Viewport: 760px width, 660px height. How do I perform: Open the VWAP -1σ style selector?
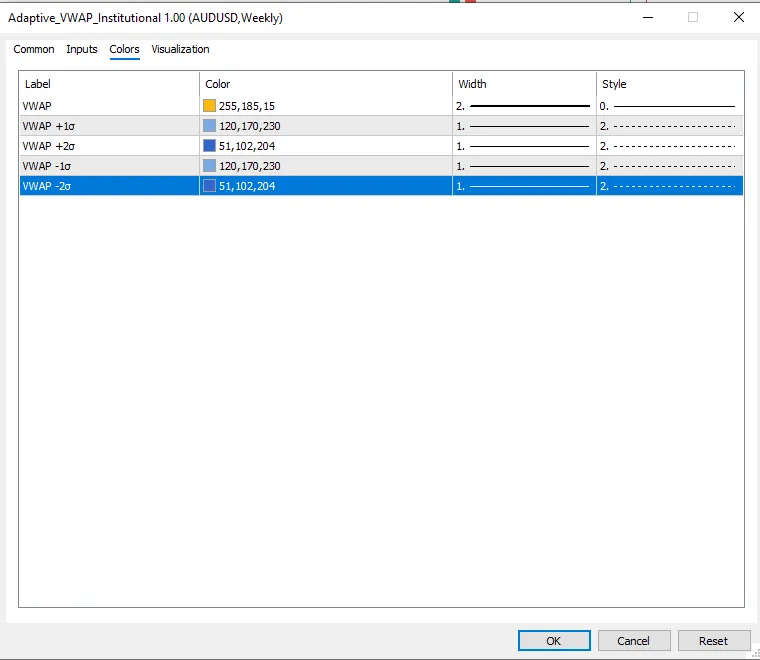point(668,165)
